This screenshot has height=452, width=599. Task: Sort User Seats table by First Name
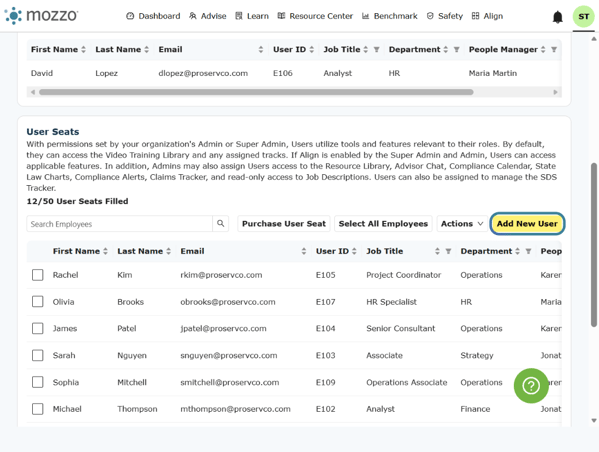point(105,251)
